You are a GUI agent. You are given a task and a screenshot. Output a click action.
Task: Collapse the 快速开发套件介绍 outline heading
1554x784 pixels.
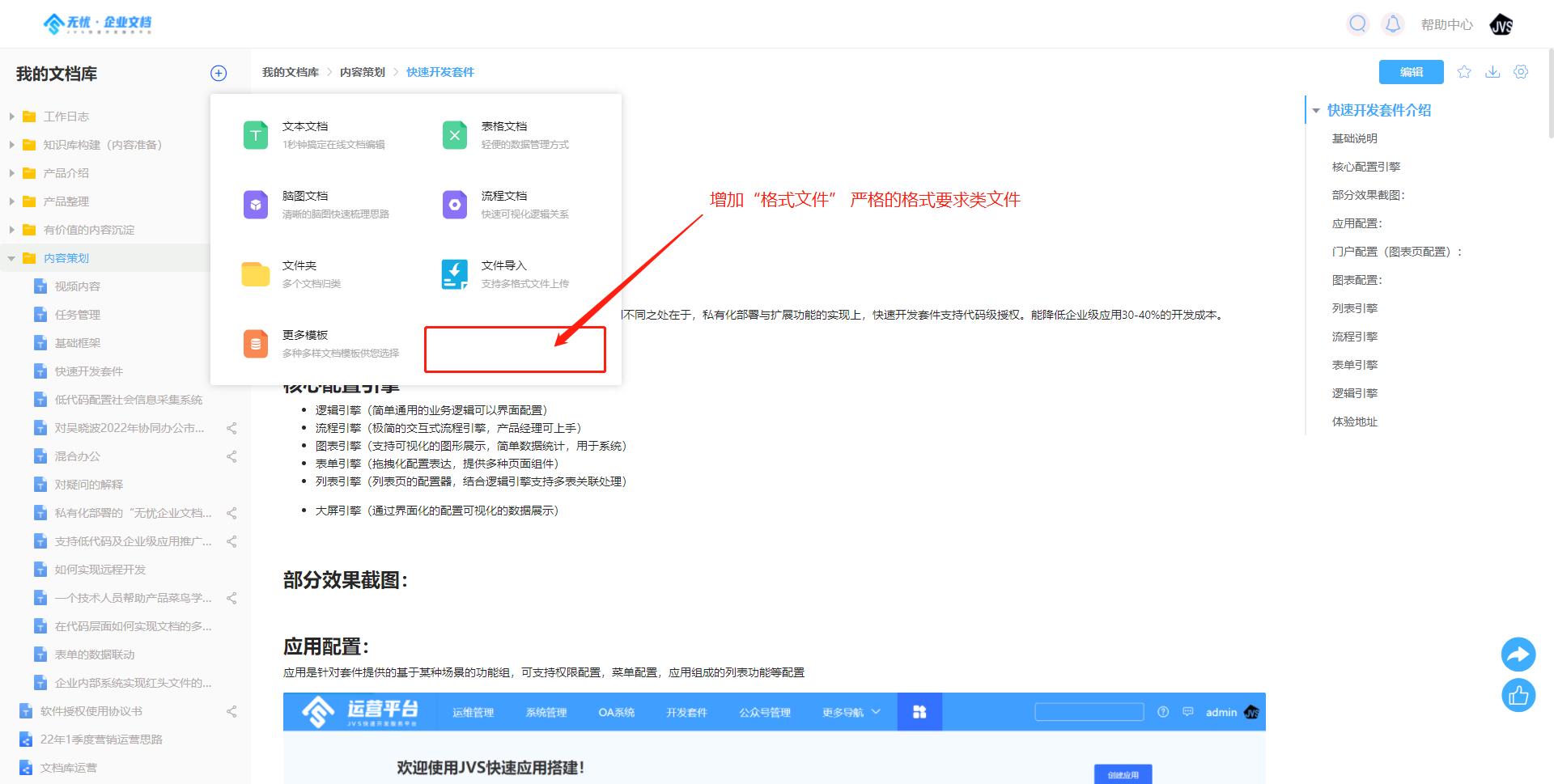[1316, 110]
